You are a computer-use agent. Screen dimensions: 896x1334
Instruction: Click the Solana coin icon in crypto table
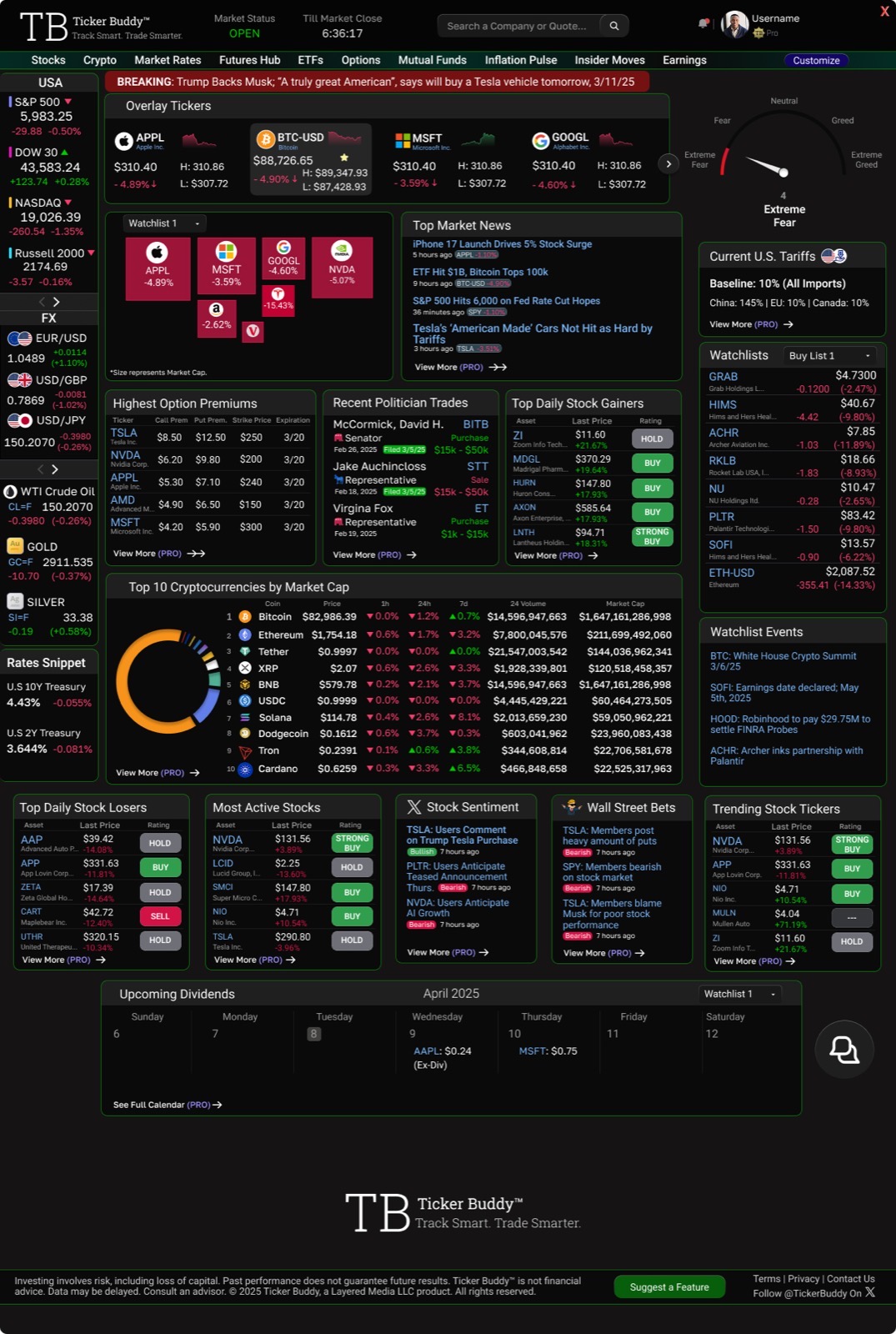click(x=245, y=717)
